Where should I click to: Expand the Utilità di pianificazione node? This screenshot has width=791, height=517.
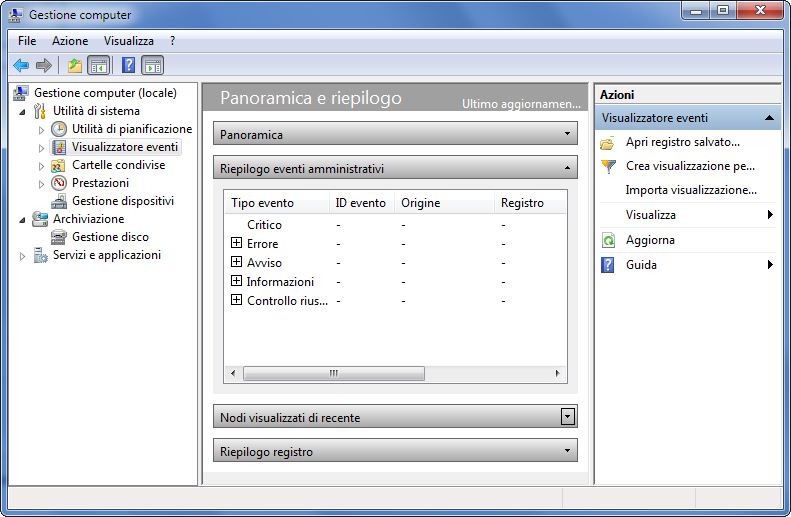coord(41,130)
